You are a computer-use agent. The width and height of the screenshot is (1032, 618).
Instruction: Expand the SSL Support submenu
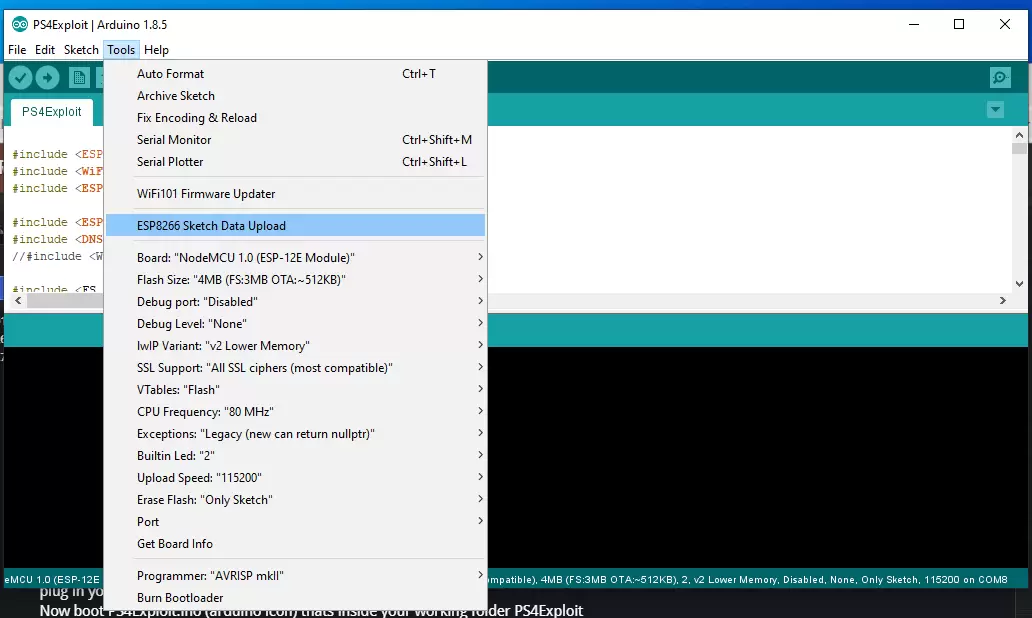tap(295, 368)
